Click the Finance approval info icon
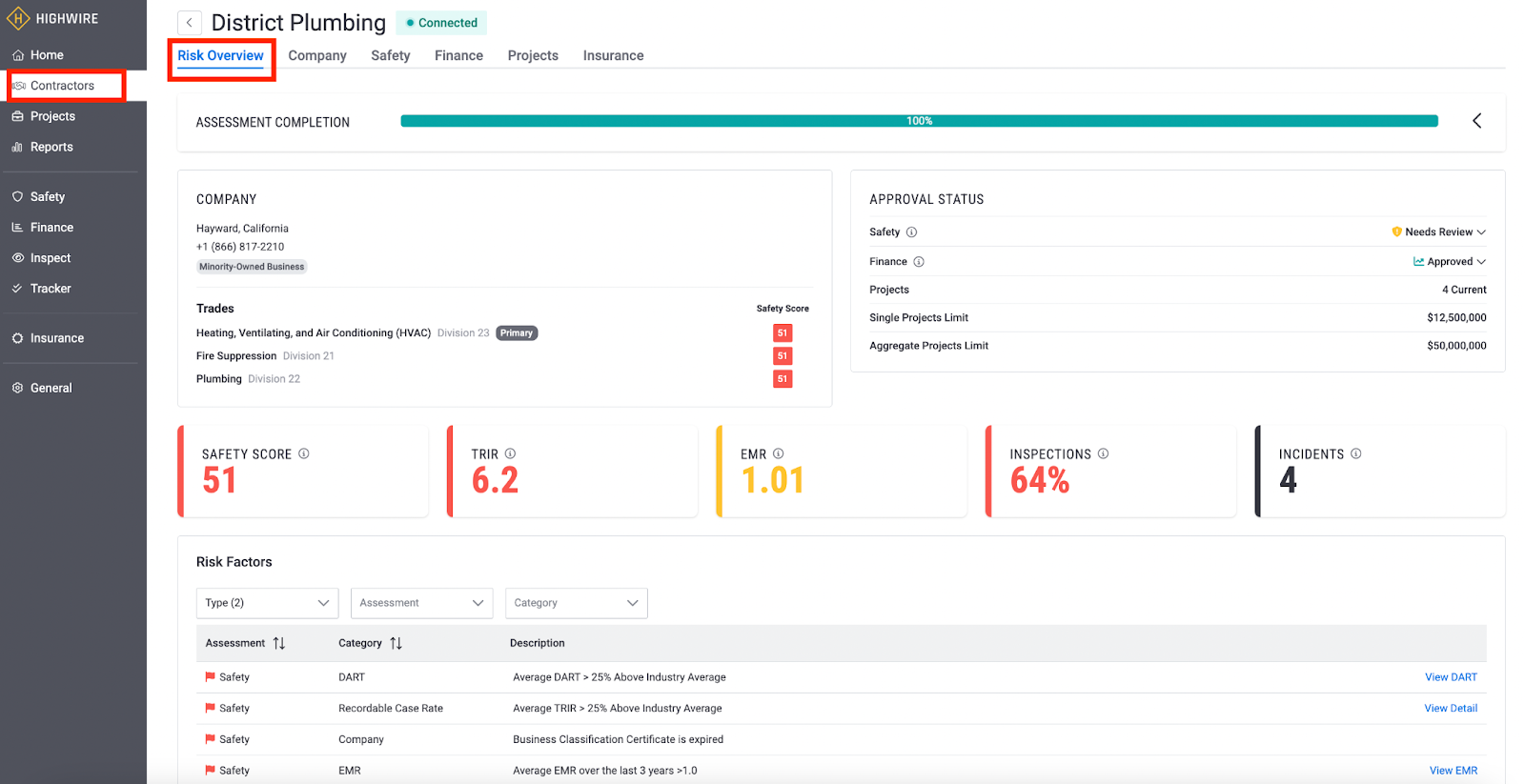 [x=919, y=262]
